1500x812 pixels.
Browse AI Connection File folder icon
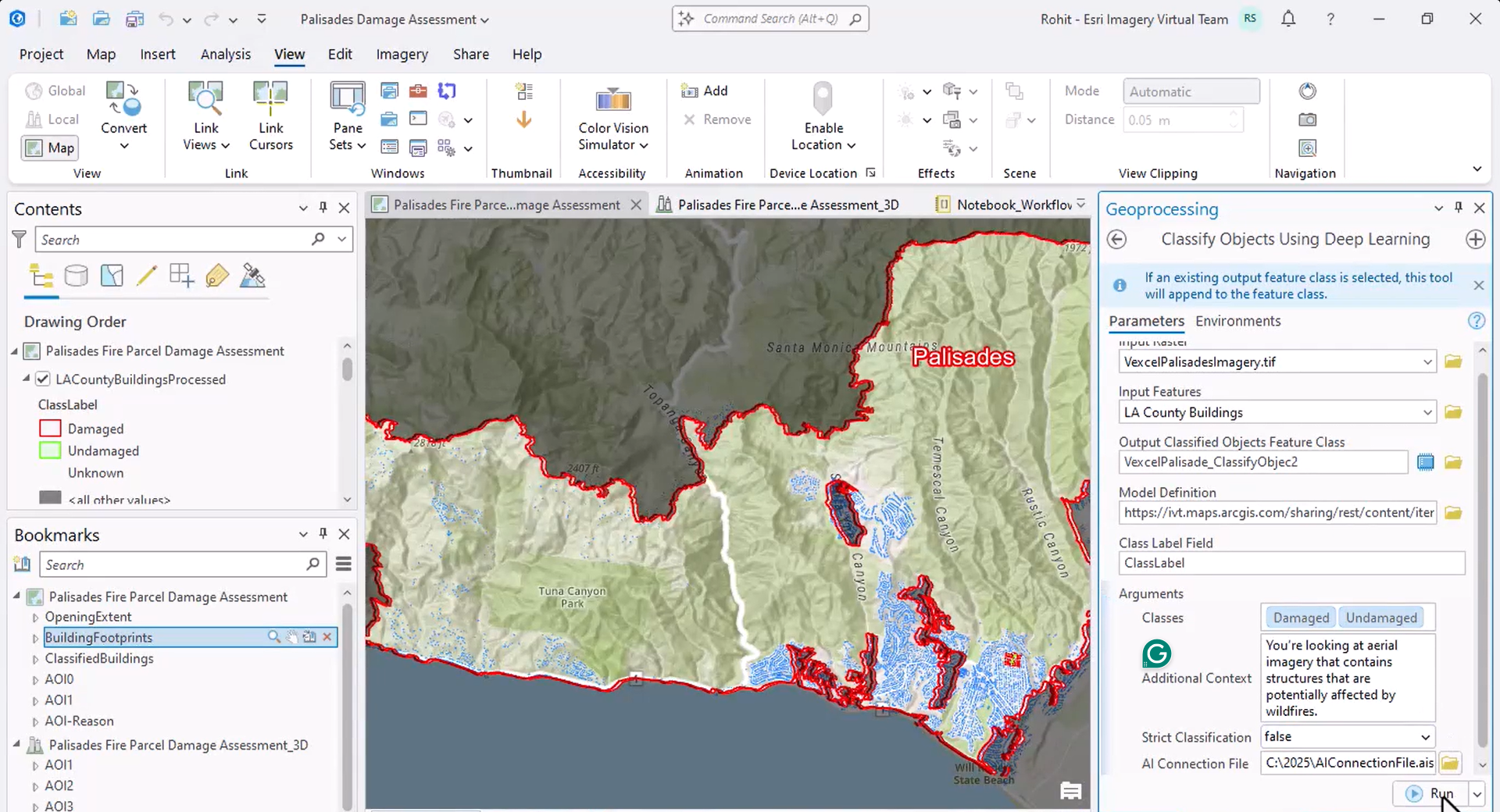(1450, 763)
